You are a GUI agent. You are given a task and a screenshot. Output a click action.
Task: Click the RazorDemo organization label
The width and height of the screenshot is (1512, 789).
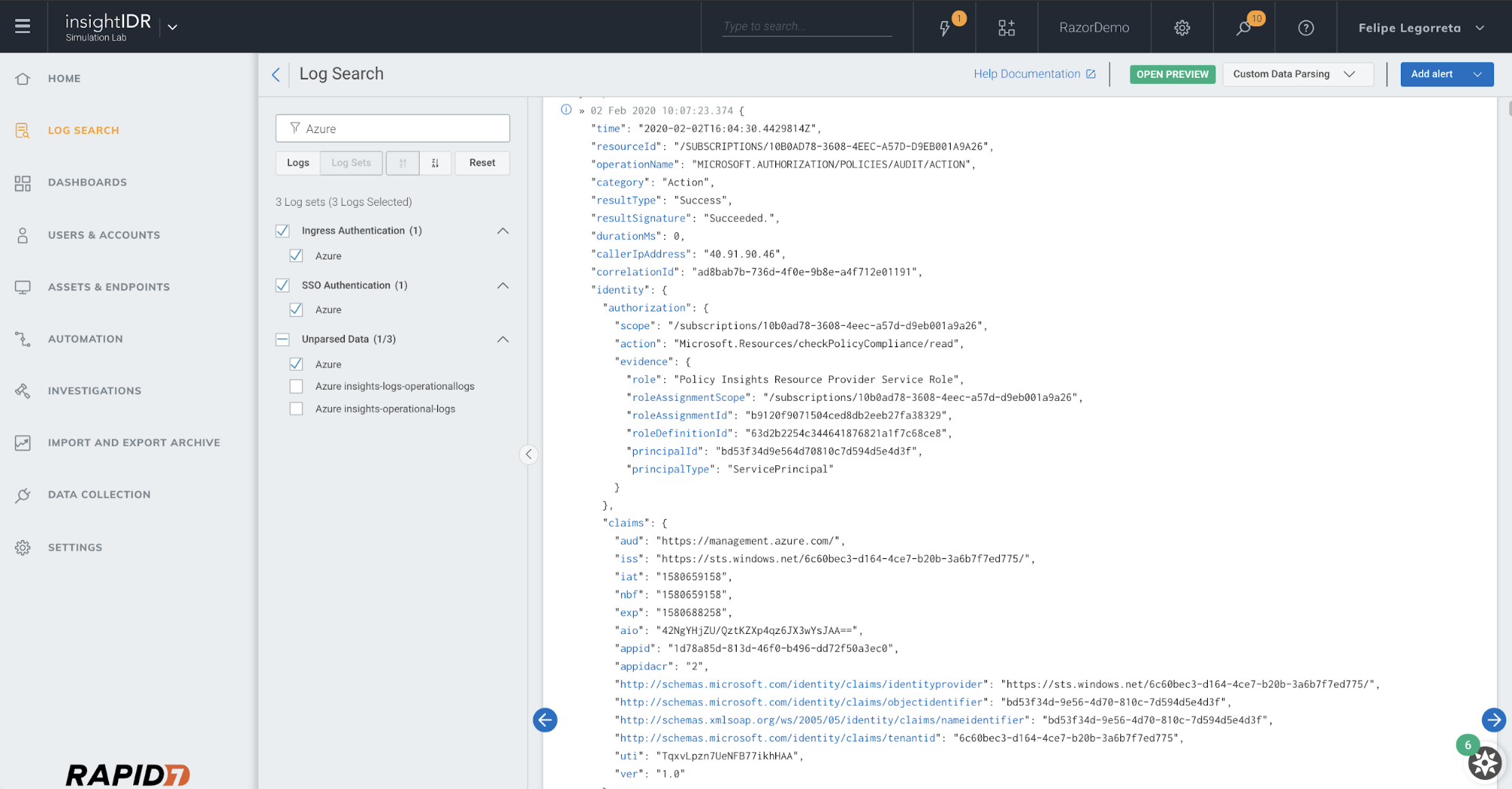tap(1094, 28)
